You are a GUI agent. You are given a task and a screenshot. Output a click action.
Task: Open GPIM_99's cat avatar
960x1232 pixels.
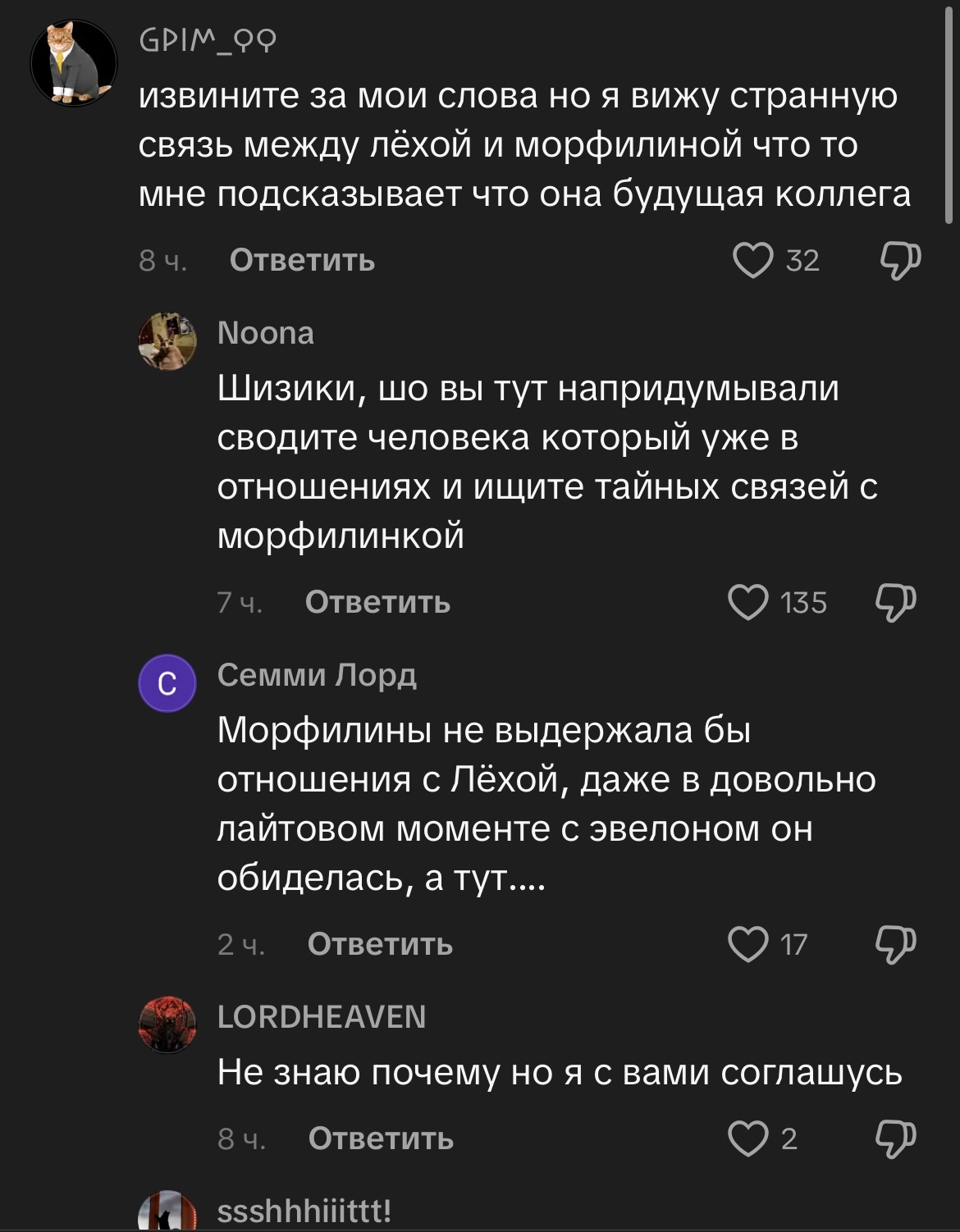[74, 63]
